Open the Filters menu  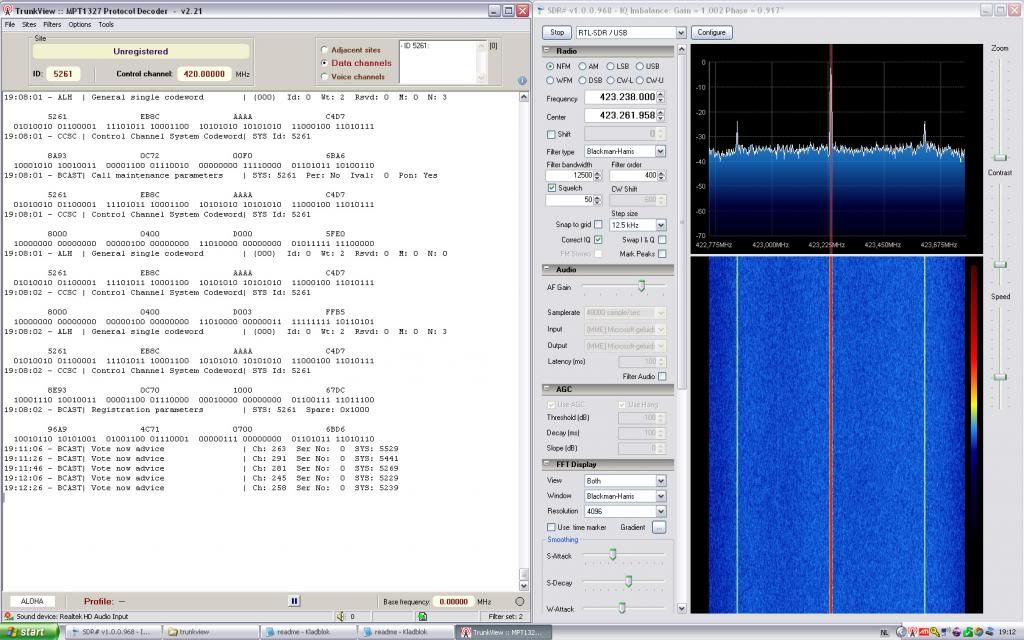tap(52, 24)
